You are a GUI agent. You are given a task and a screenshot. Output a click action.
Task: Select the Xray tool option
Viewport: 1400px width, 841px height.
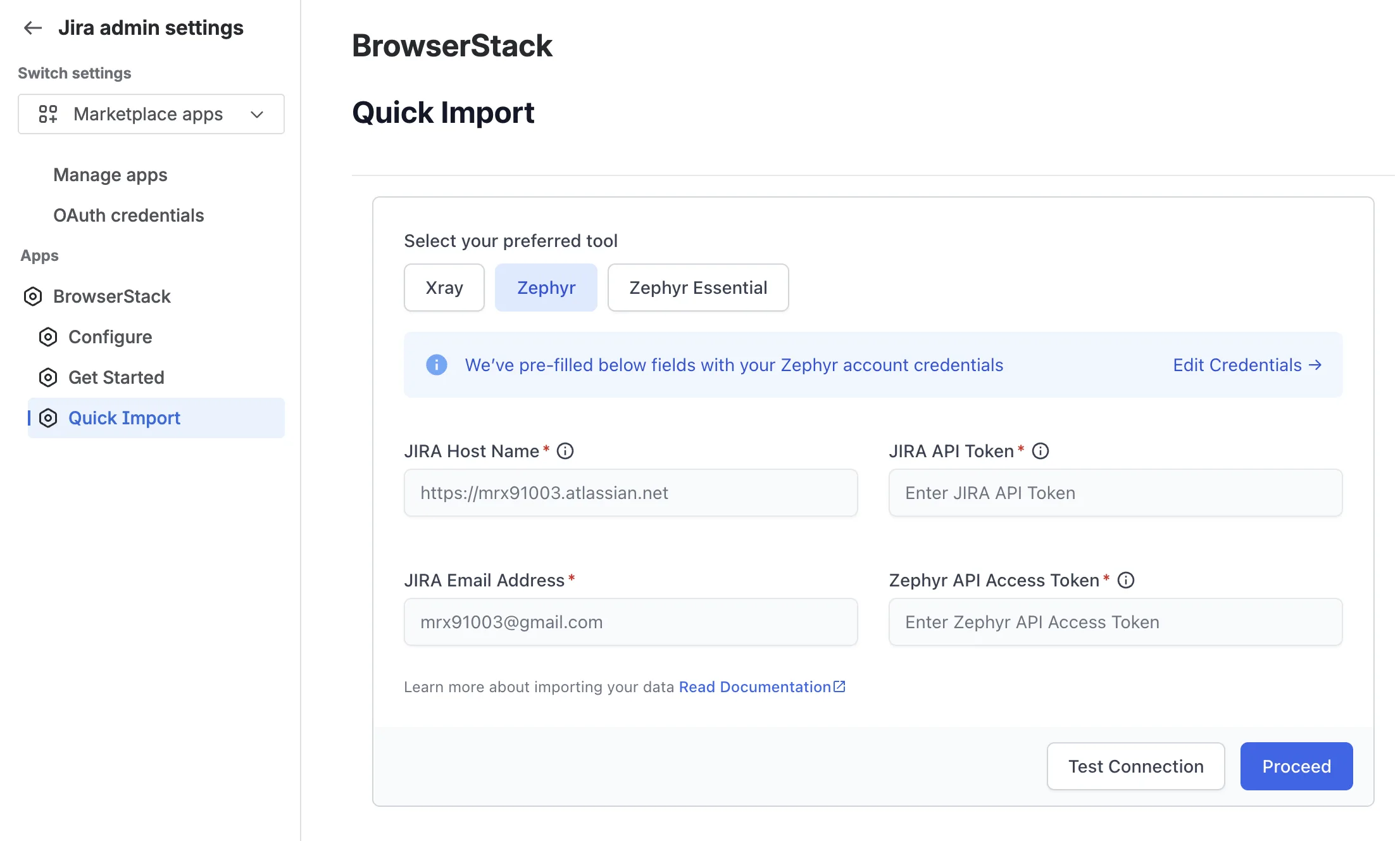(444, 288)
